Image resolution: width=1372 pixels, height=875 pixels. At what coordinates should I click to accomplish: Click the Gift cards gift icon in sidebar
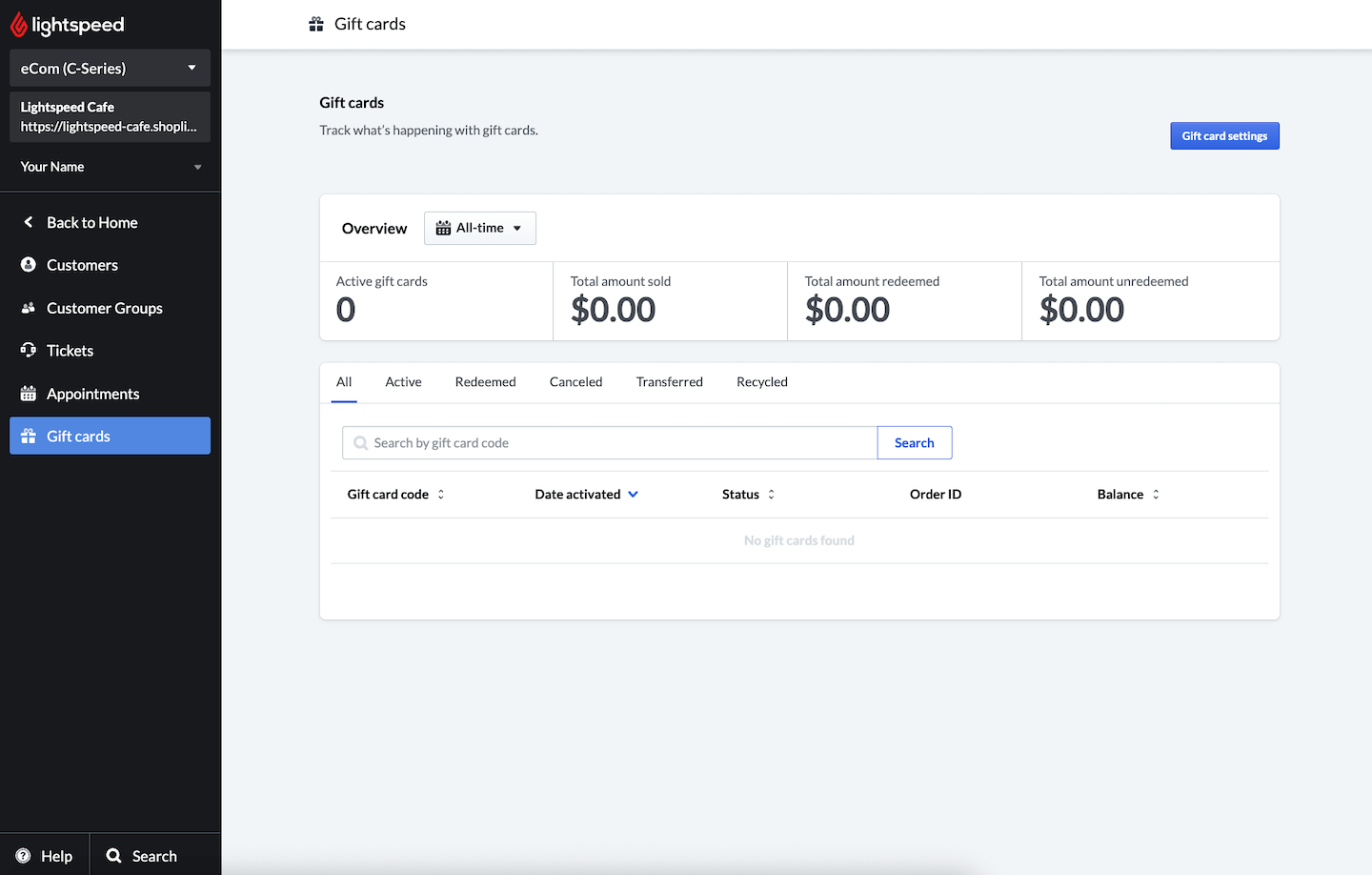coord(29,437)
